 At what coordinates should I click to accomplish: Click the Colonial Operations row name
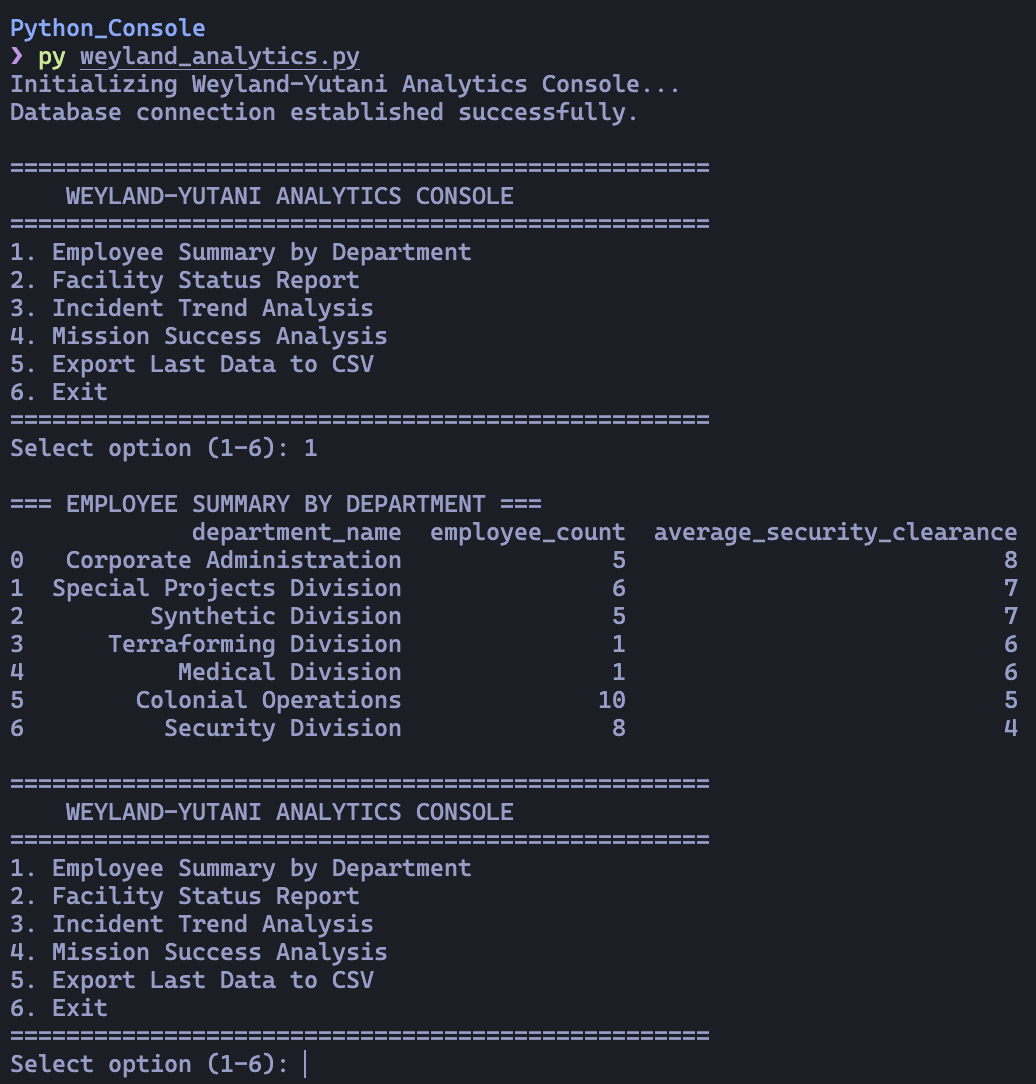268,700
